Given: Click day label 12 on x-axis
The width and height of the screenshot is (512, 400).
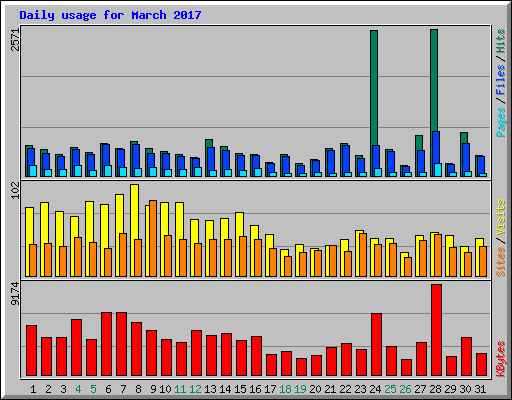Looking at the screenshot, I should point(195,389).
